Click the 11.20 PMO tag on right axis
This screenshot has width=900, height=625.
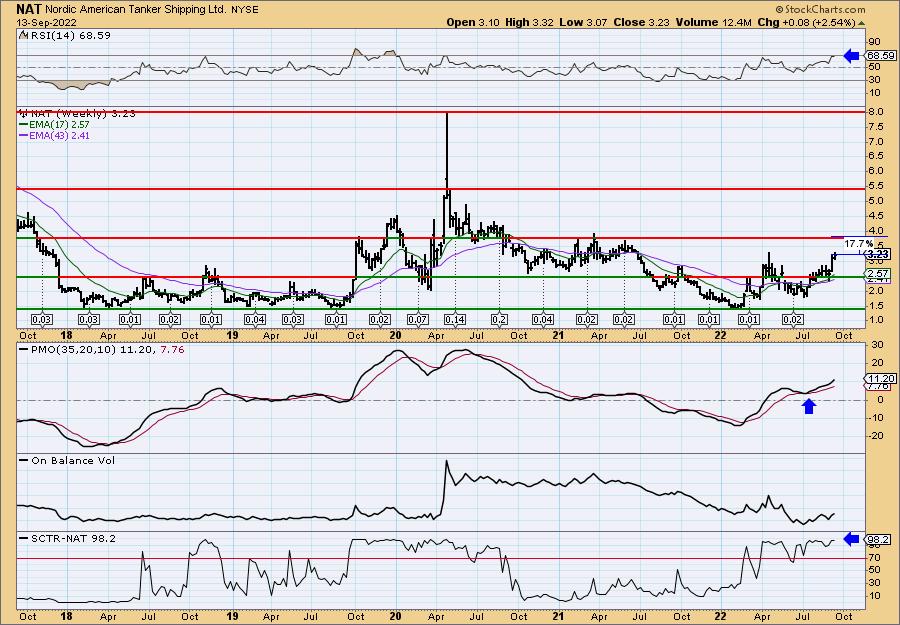pyautogui.click(x=880, y=378)
